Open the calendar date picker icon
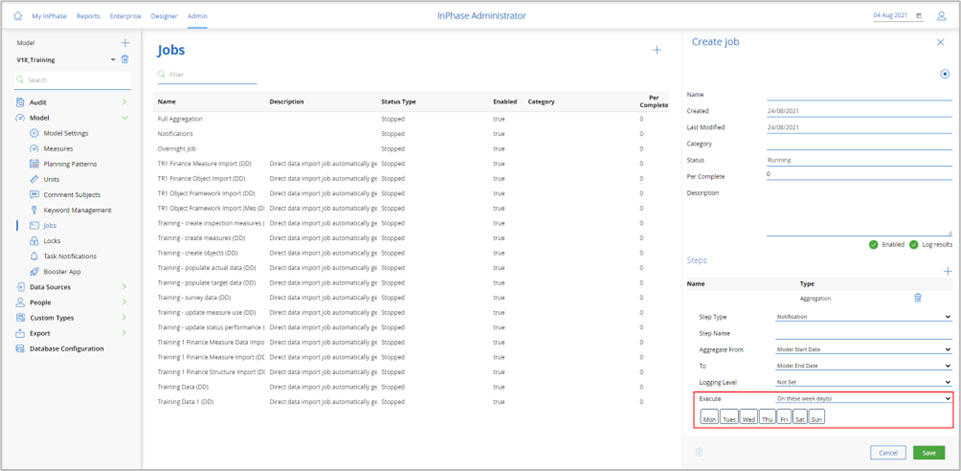The width and height of the screenshot is (961, 471). pyautogui.click(x=919, y=16)
